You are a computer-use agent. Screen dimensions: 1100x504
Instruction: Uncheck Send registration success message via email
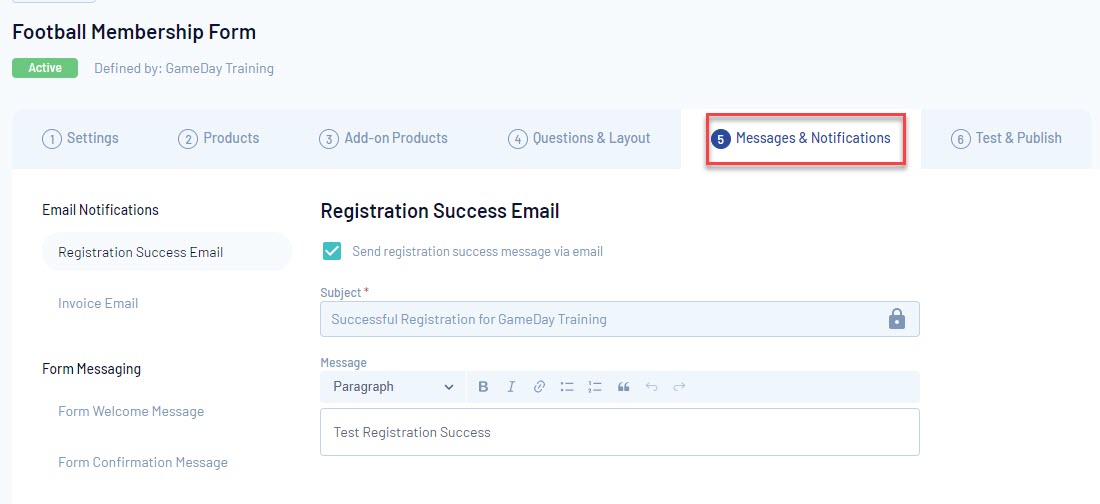332,251
